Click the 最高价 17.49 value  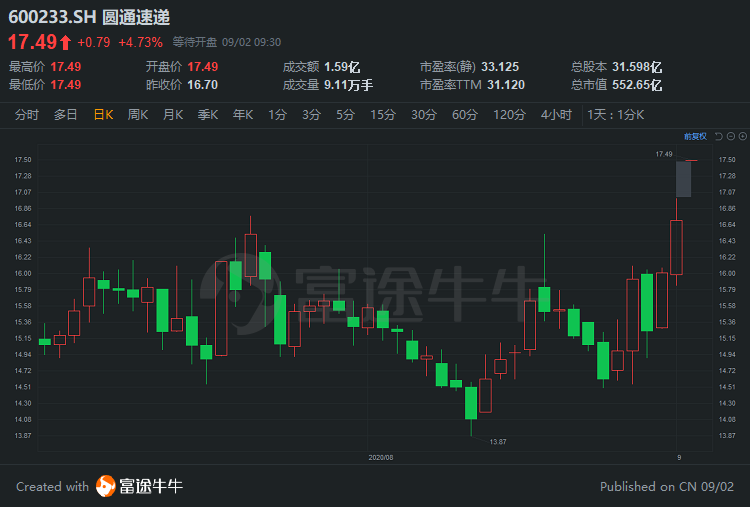[66, 67]
